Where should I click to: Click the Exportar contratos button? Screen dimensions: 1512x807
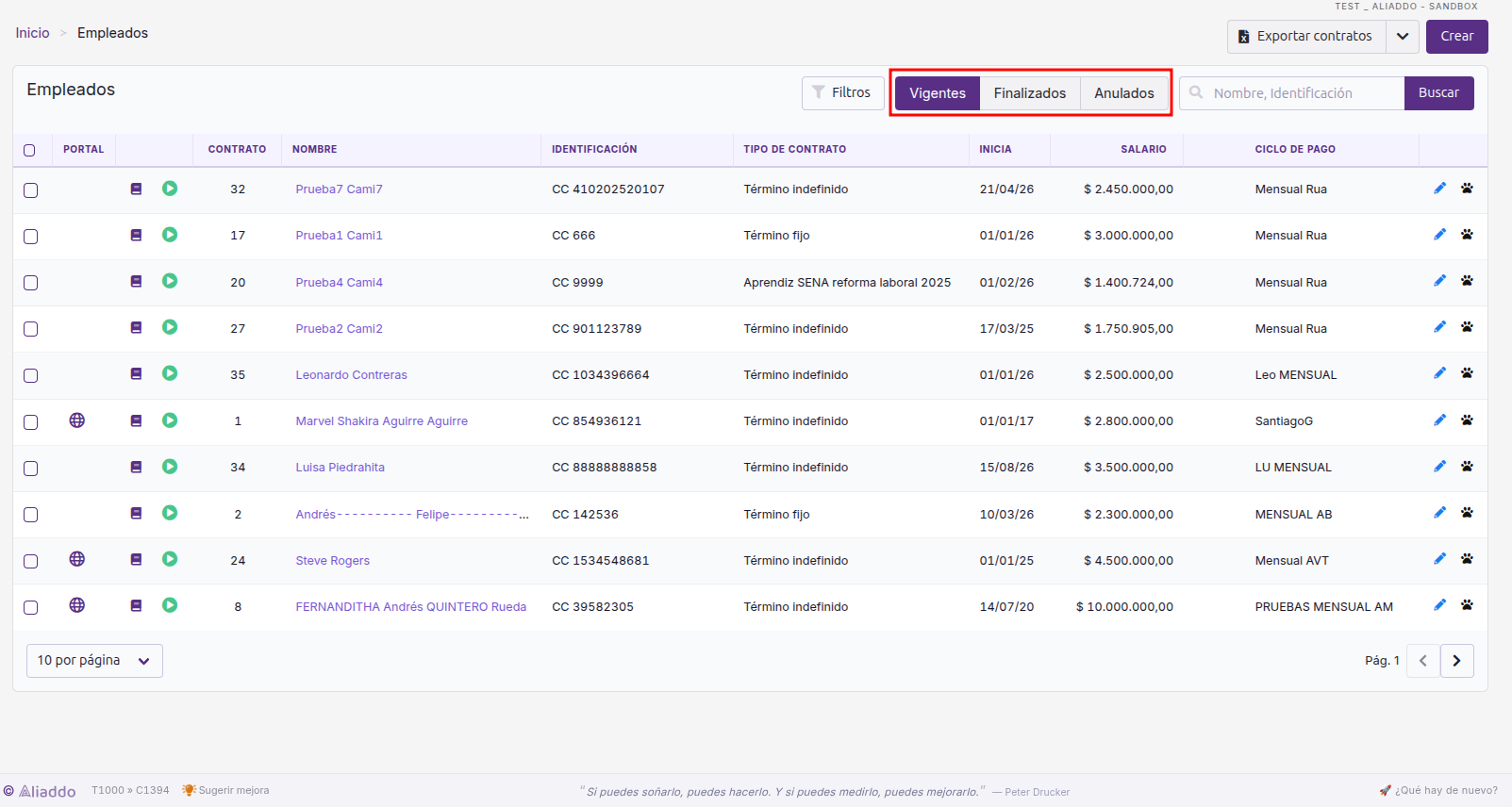[x=1306, y=37]
